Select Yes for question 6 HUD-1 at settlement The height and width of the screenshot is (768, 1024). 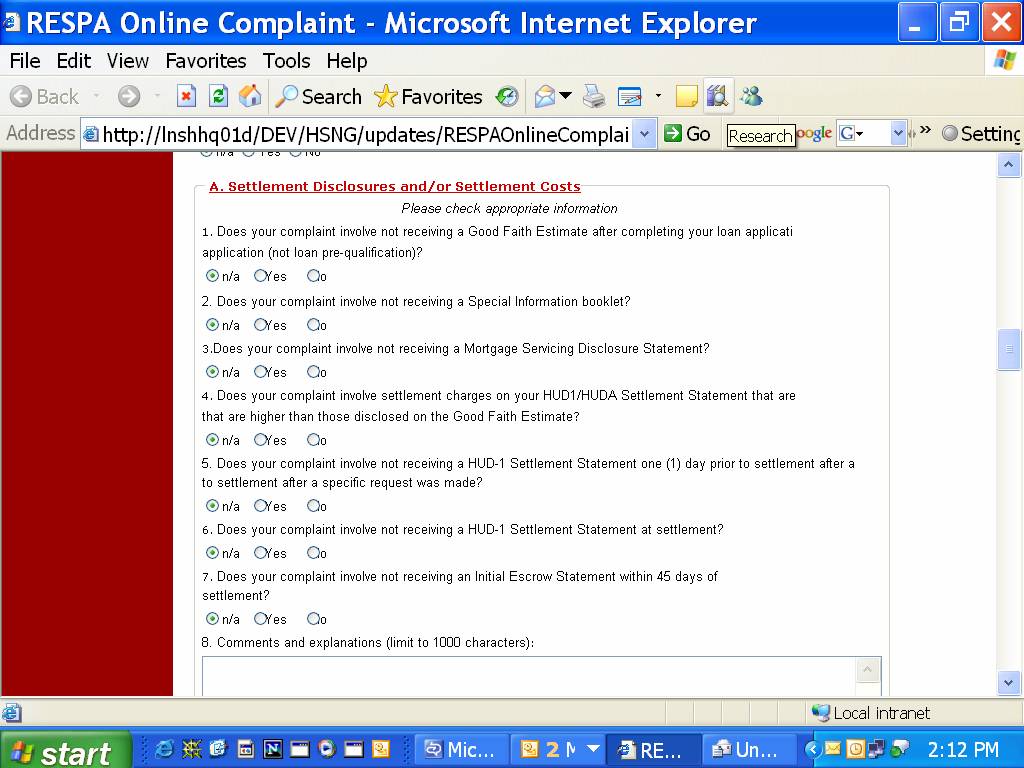click(x=261, y=552)
